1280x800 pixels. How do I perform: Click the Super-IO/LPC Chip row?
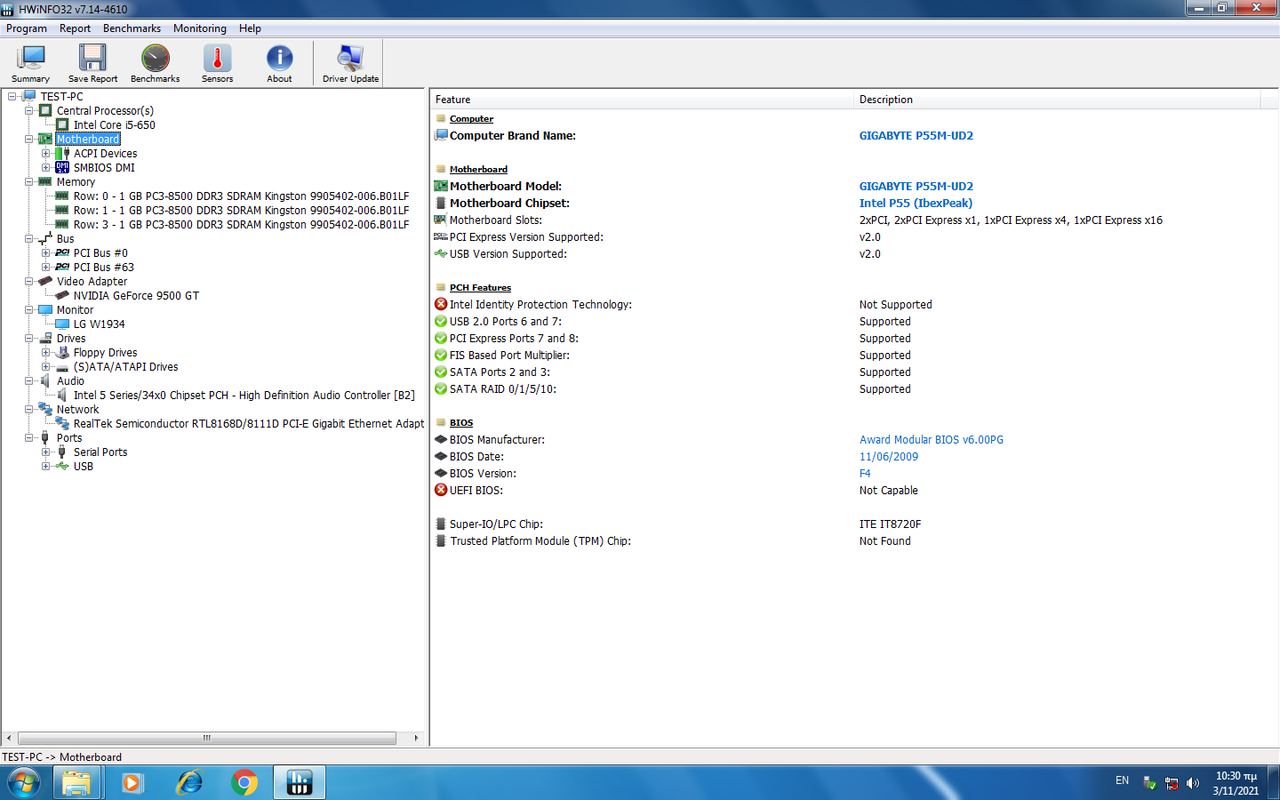pyautogui.click(x=854, y=524)
